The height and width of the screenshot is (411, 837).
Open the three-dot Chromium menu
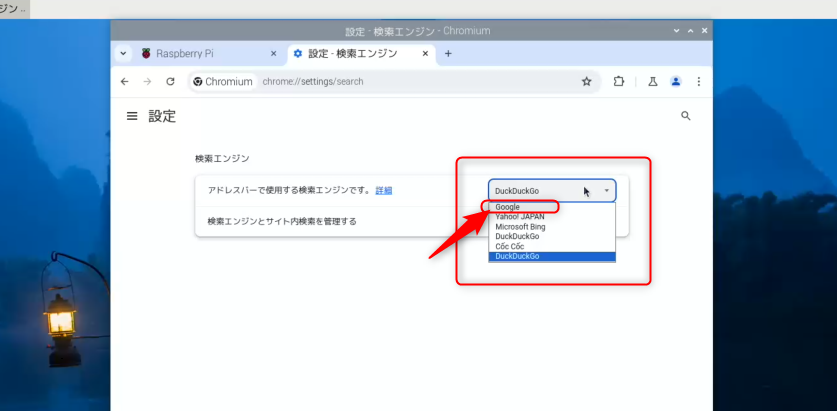point(699,82)
